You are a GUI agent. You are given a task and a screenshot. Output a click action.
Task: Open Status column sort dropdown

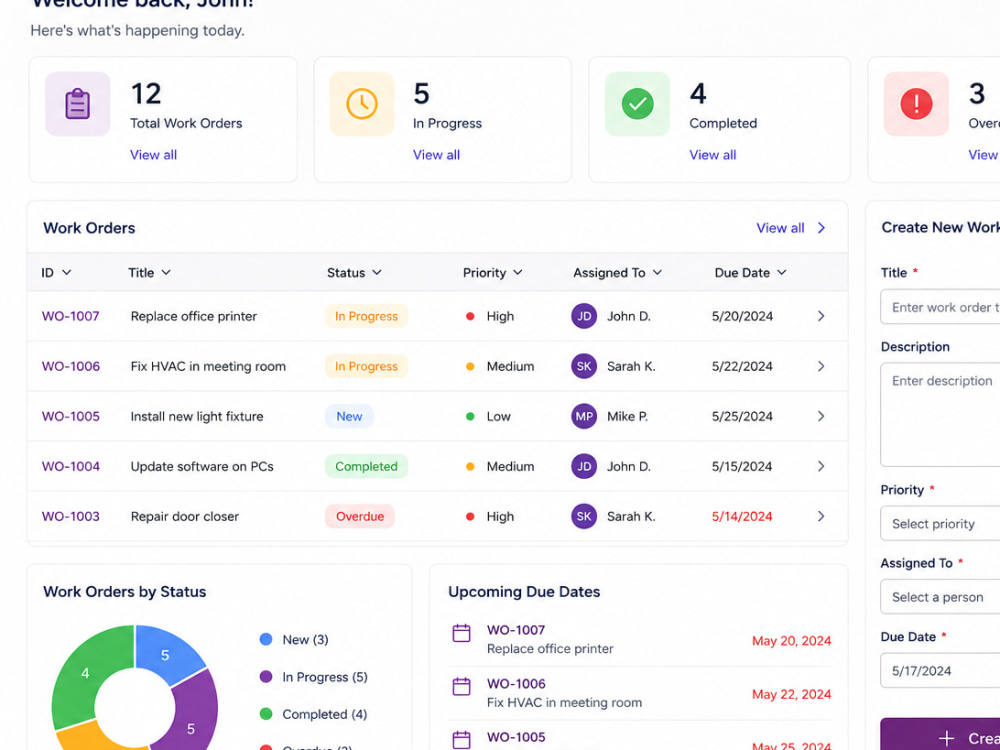point(377,272)
